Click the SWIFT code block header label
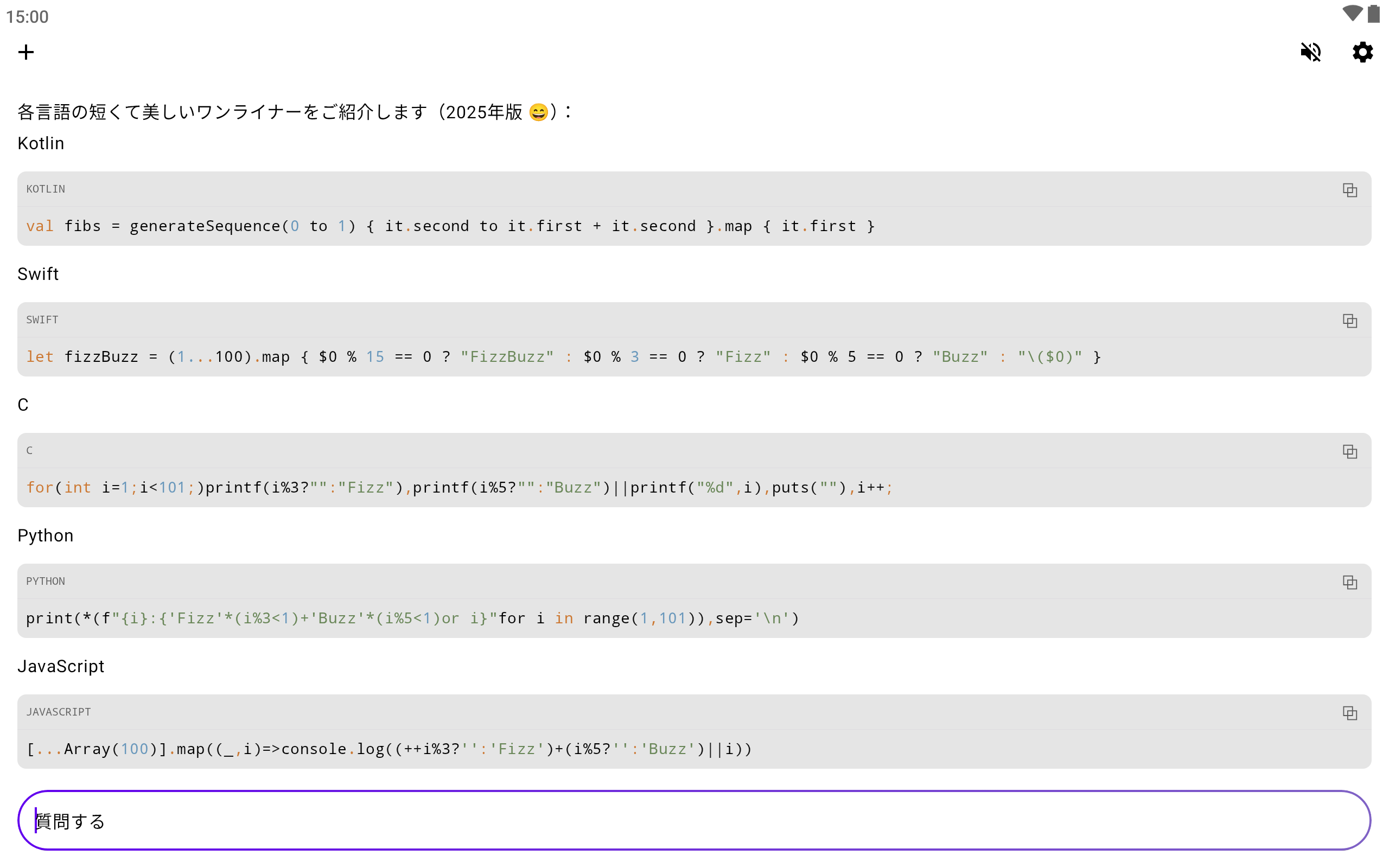The height and width of the screenshot is (868, 1389). click(x=42, y=320)
